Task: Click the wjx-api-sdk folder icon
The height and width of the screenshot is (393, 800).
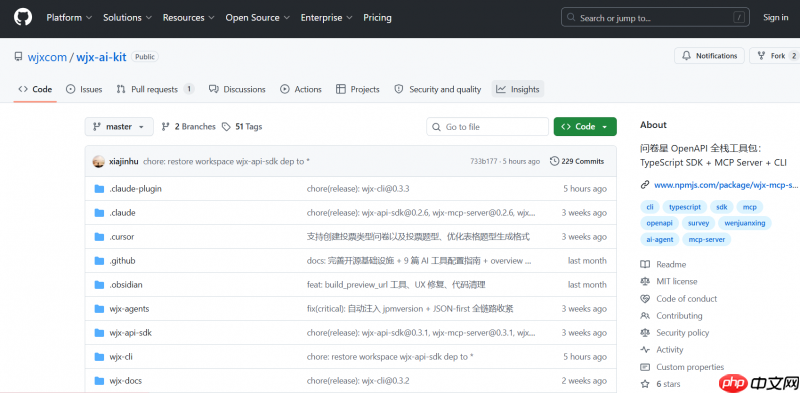Action: [x=99, y=333]
